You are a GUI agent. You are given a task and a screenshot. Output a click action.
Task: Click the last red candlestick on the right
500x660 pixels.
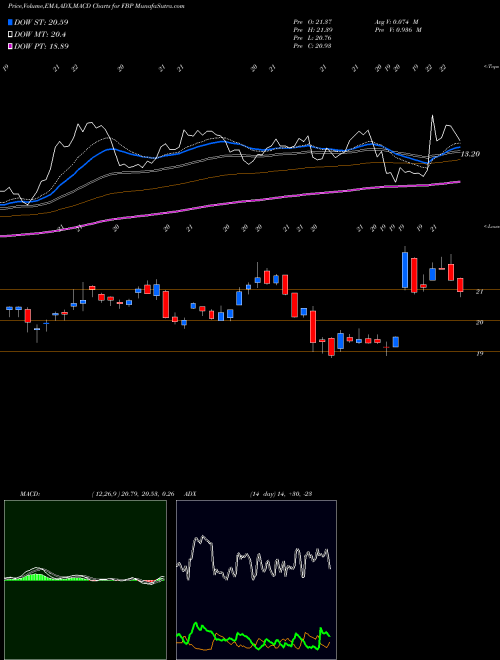coord(460,285)
